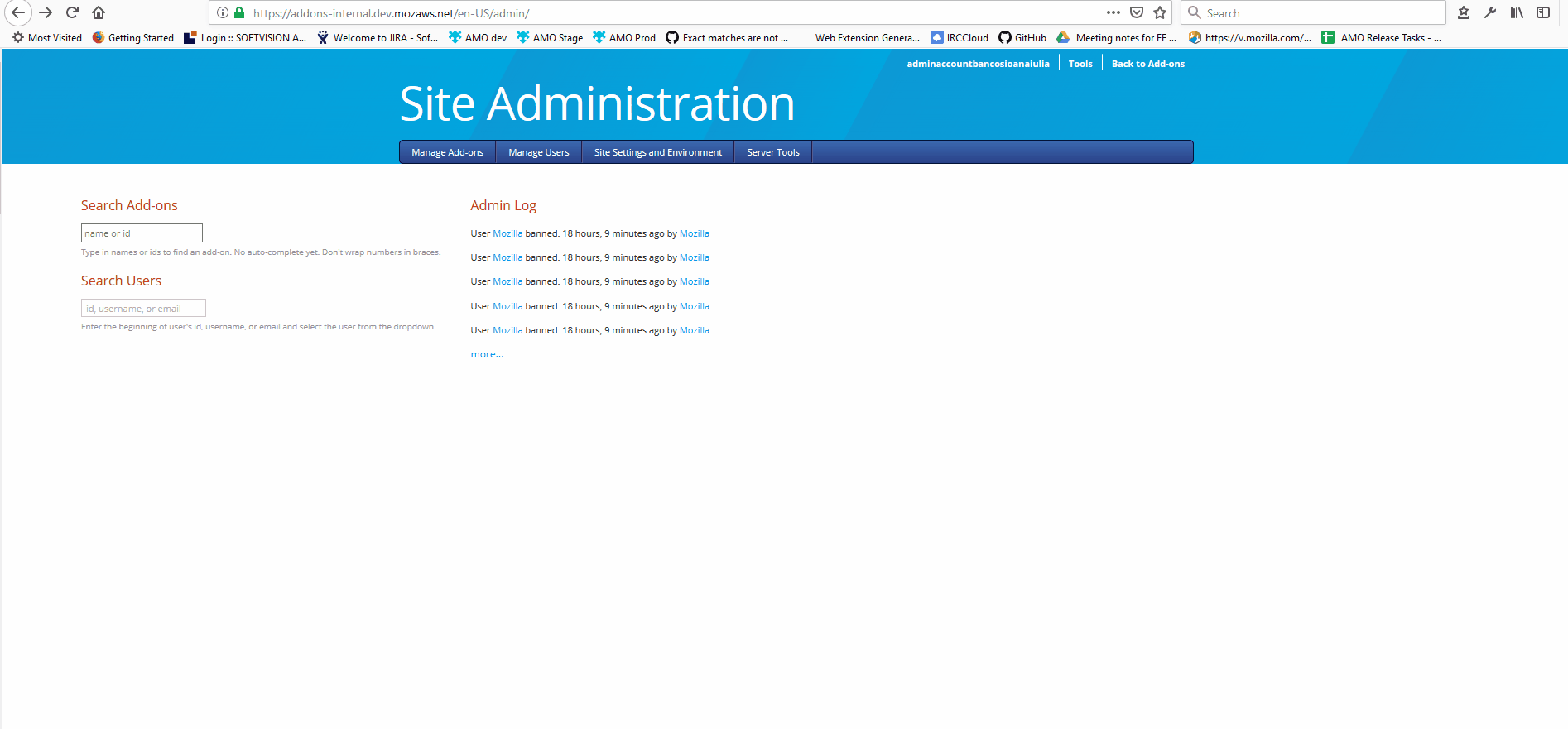Open the downloads/bookmark star tray icon
This screenshot has height=729, width=1568.
coord(1464,12)
